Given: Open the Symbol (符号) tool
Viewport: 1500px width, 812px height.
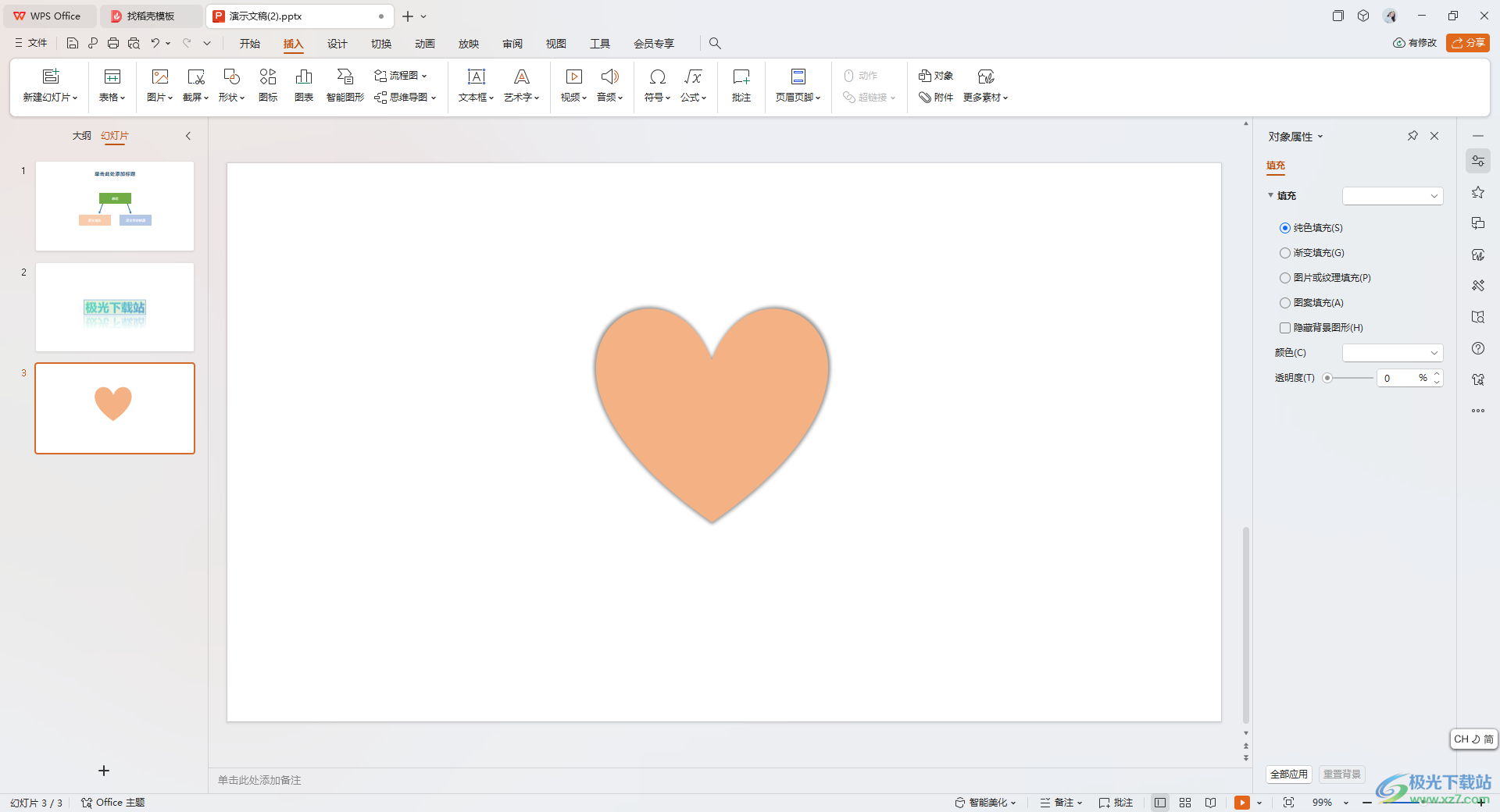Looking at the screenshot, I should point(657,77).
